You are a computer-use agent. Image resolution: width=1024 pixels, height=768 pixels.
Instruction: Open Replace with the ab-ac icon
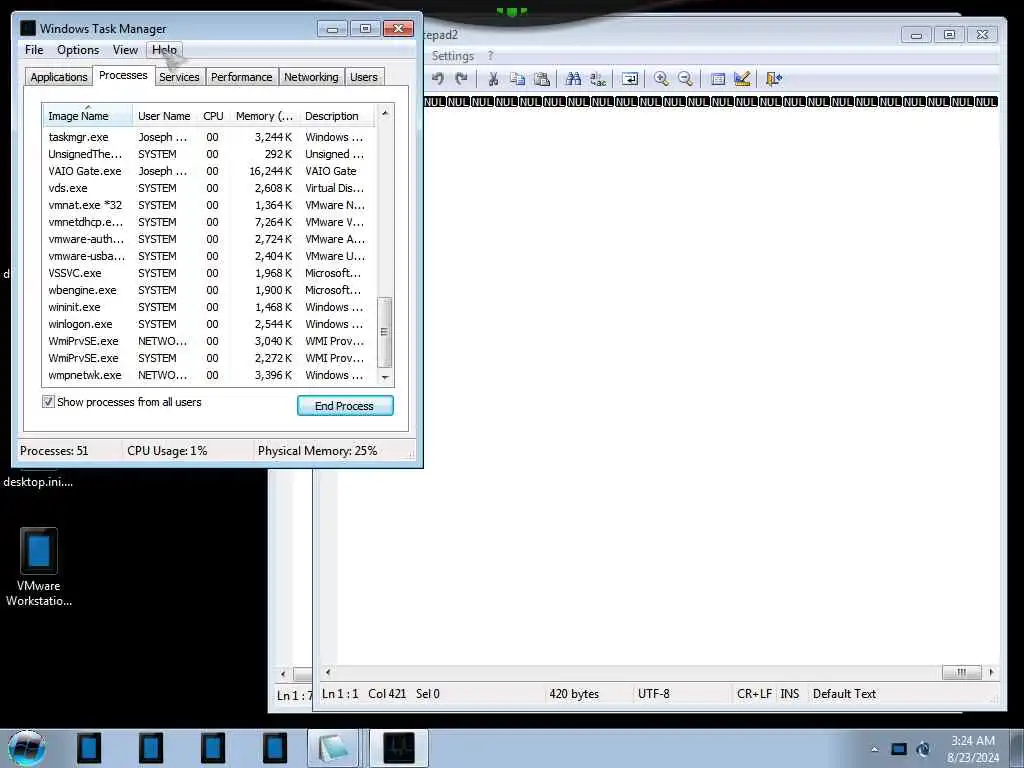click(598, 79)
